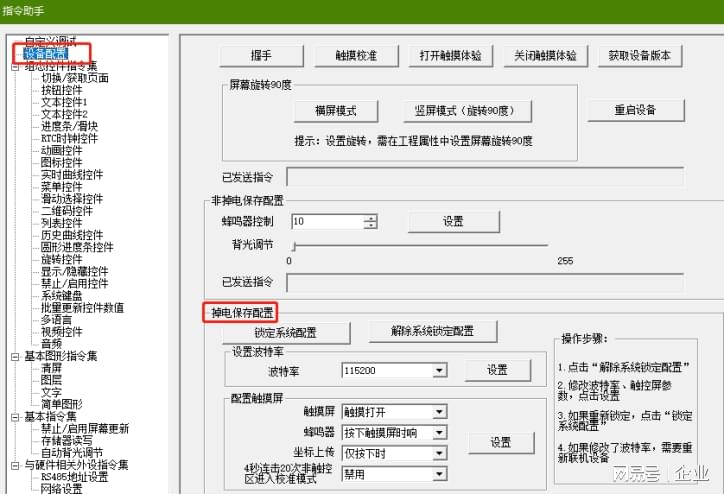Collapse the 组态控件指令集 tree node
This screenshot has width=724, height=495.
point(15,67)
